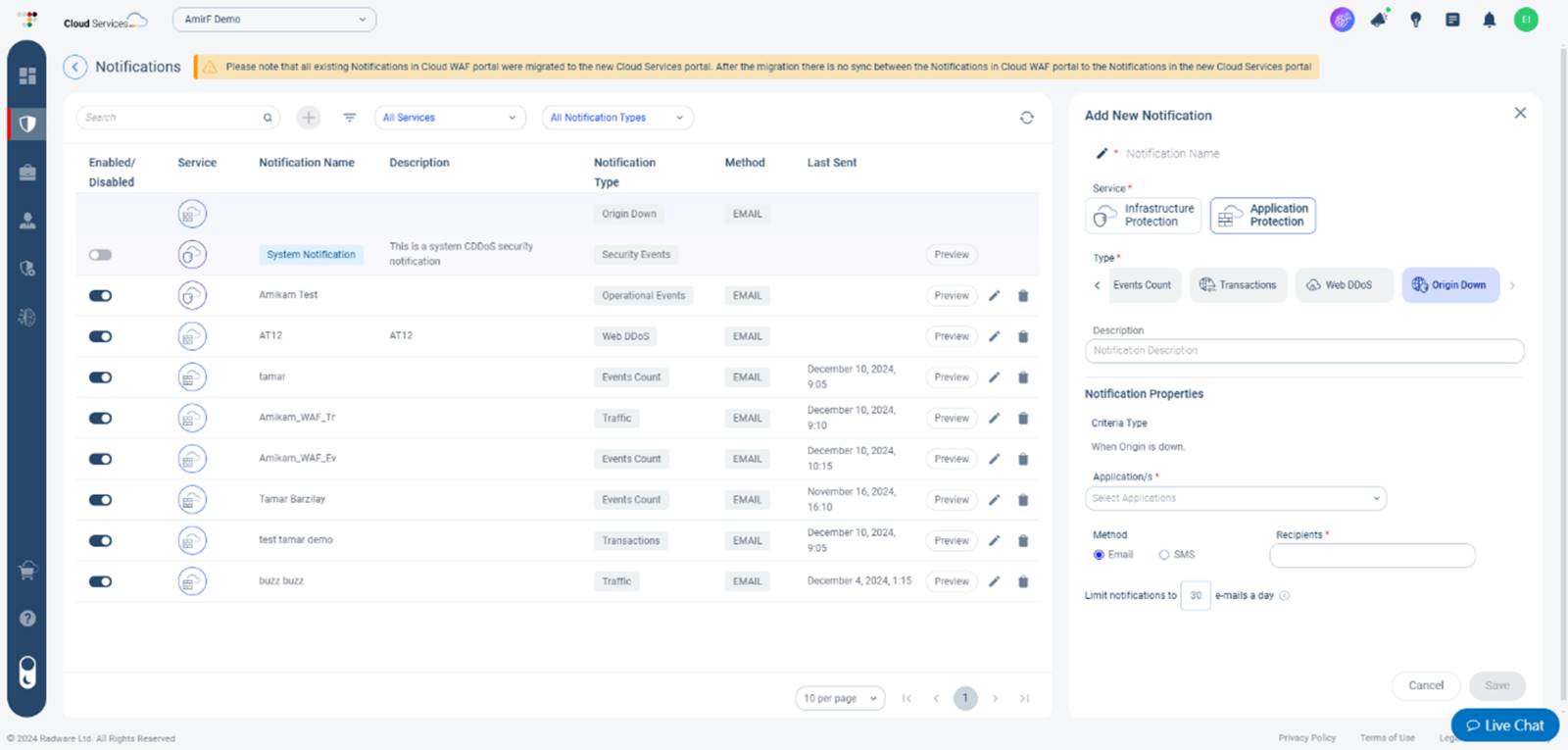Enable the System Notification toggle

tap(100, 255)
